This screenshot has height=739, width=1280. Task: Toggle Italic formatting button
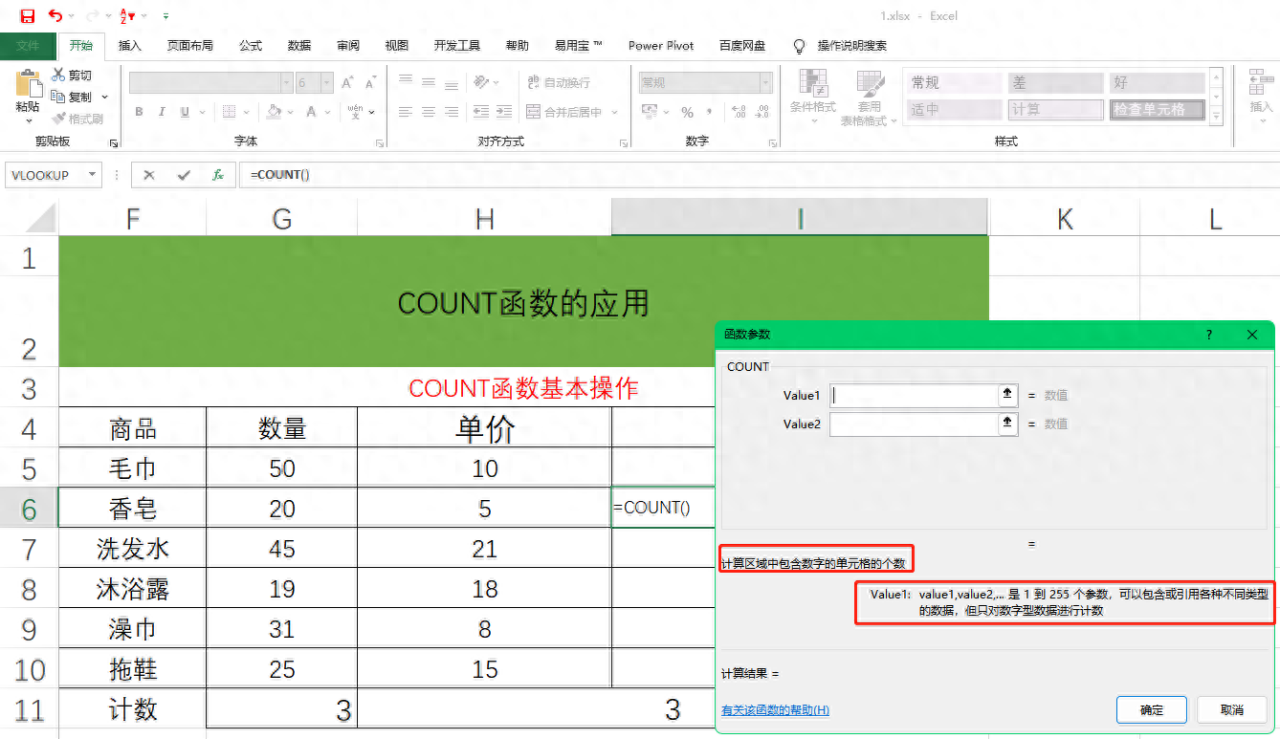[x=160, y=112]
